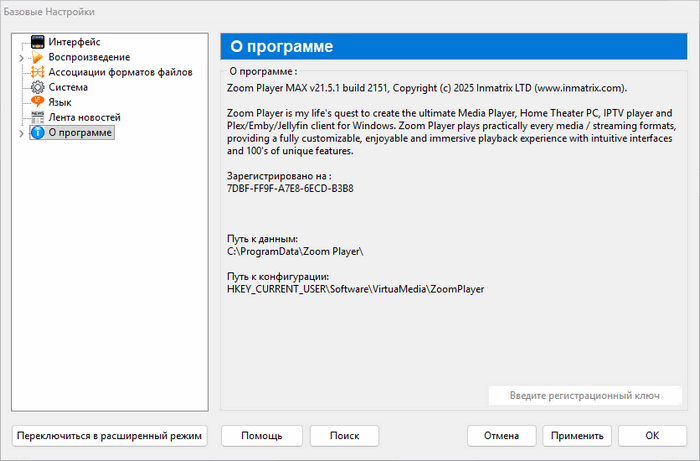Click the Применить button

(x=577, y=436)
